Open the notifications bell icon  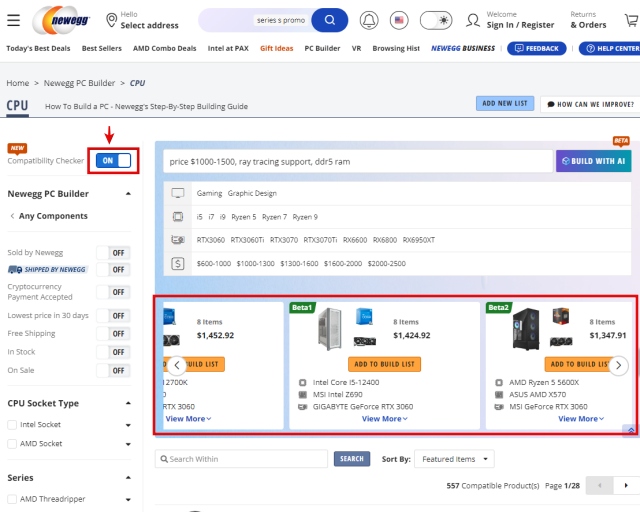369,20
